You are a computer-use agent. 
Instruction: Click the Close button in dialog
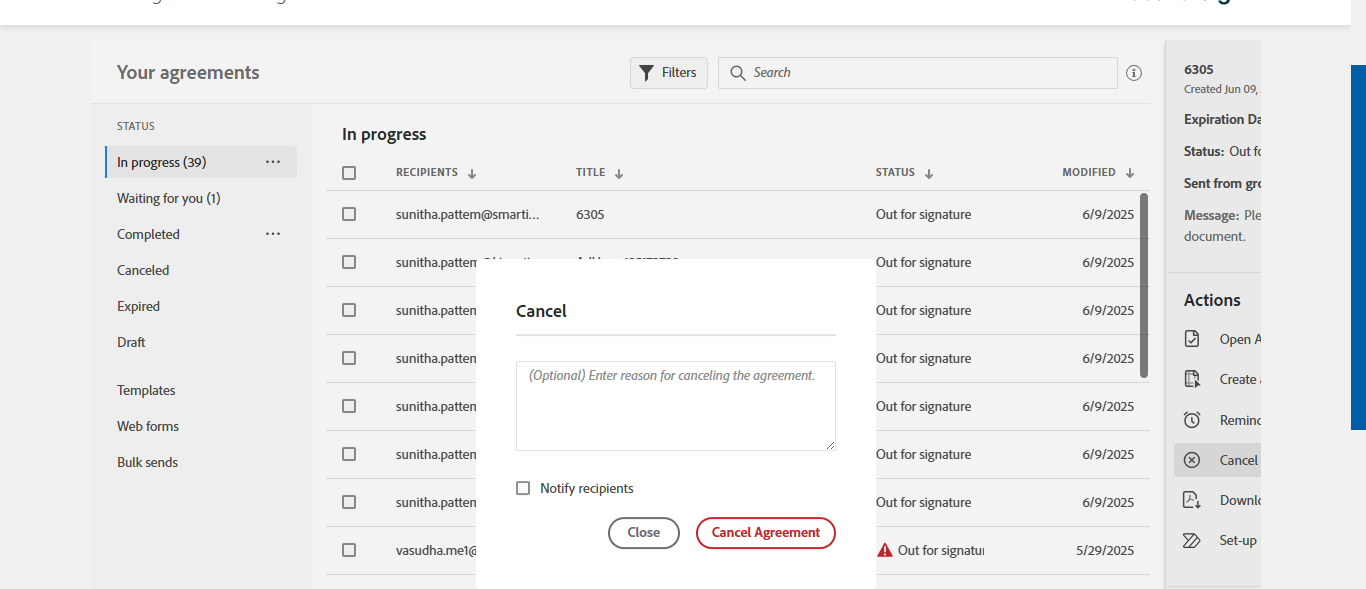[x=643, y=533]
